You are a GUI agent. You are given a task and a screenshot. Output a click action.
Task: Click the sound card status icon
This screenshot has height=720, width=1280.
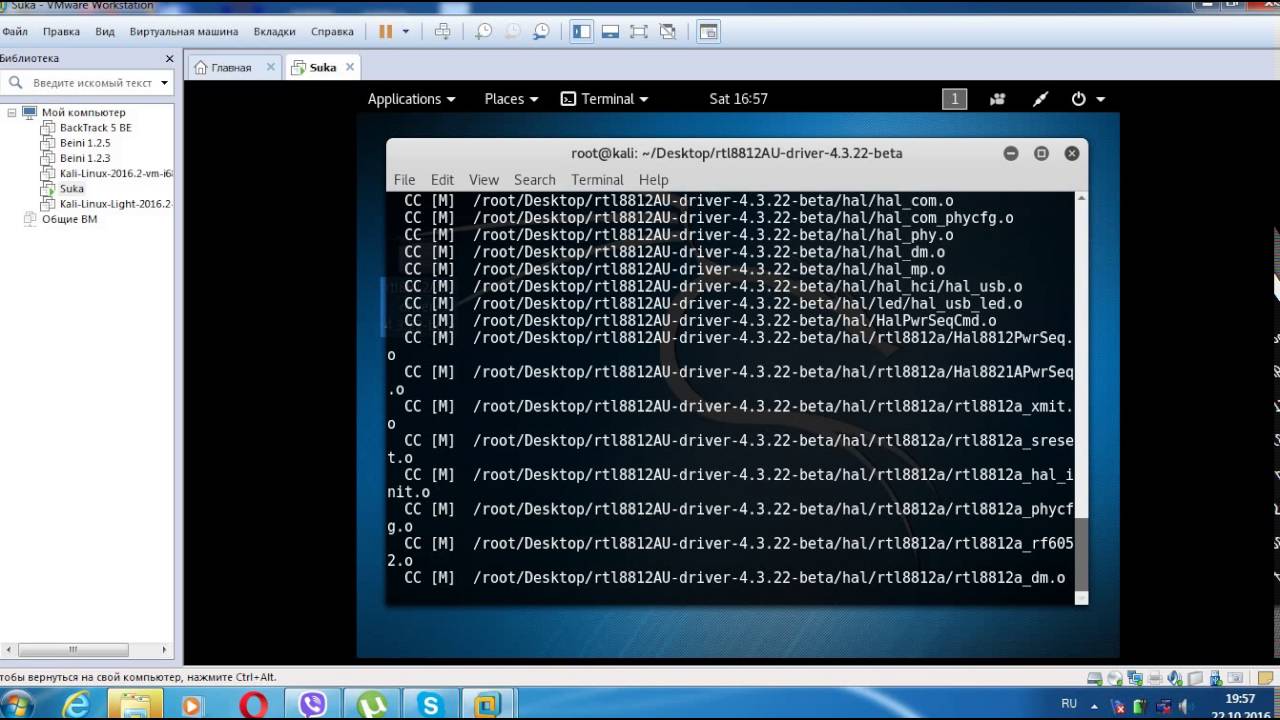[1176, 678]
